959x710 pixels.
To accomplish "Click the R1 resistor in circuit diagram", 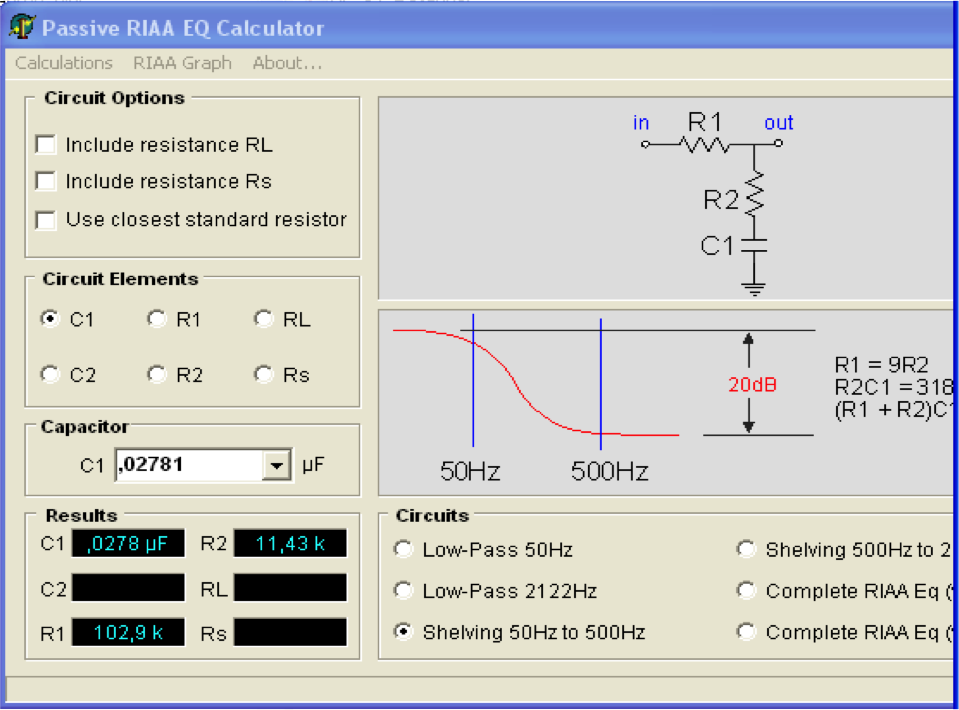I will [x=705, y=144].
